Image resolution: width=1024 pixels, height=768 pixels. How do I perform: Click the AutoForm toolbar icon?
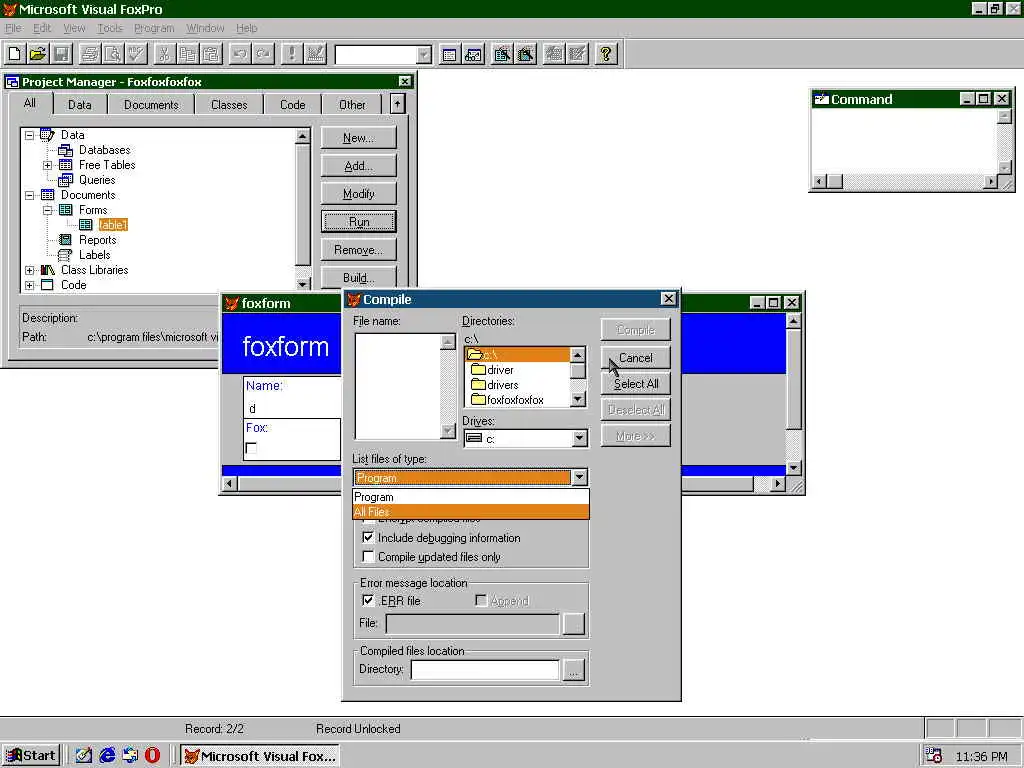coord(554,54)
